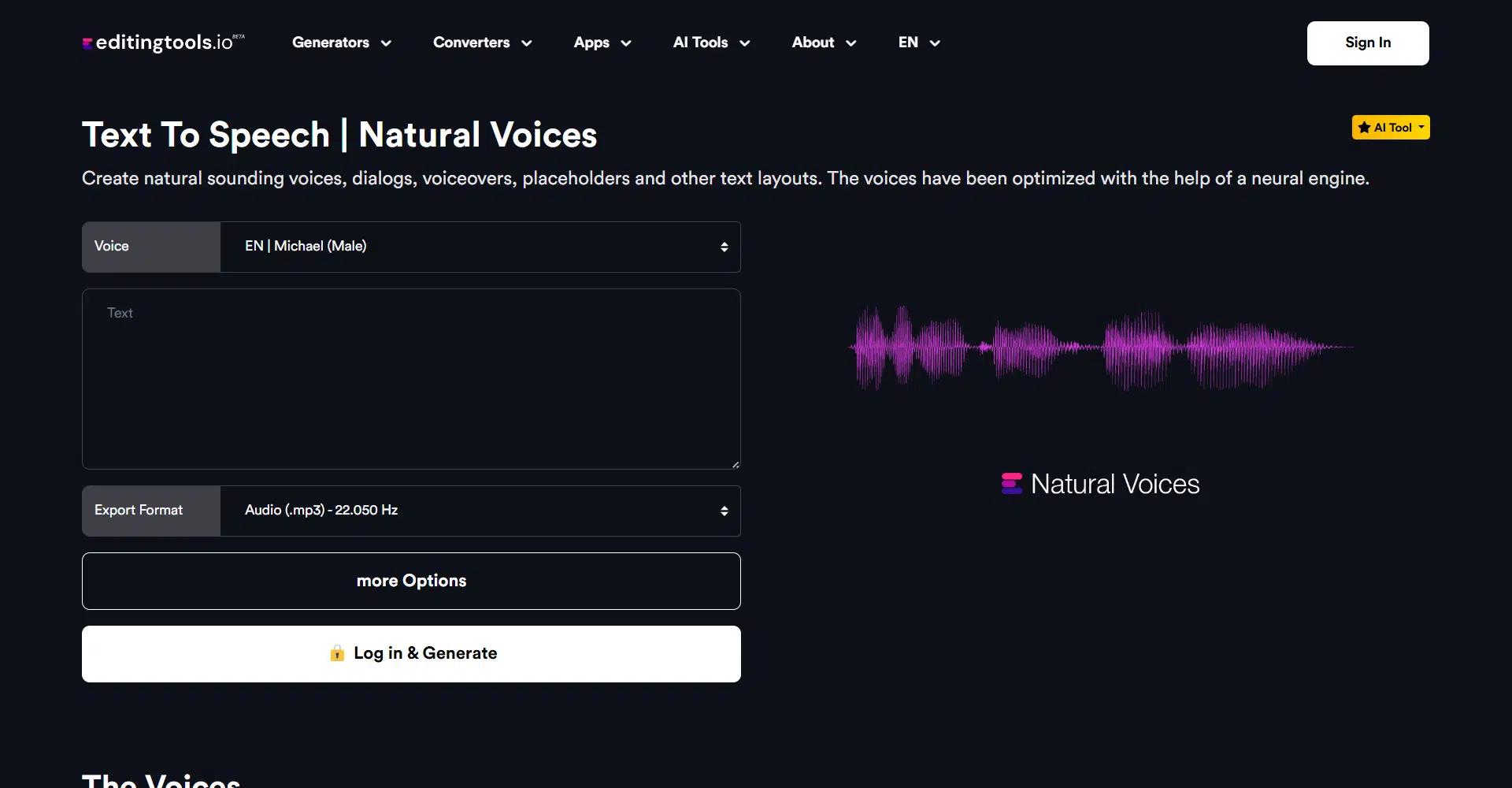Click the purple audio waveform graphic
The image size is (1512, 788).
tap(1101, 348)
